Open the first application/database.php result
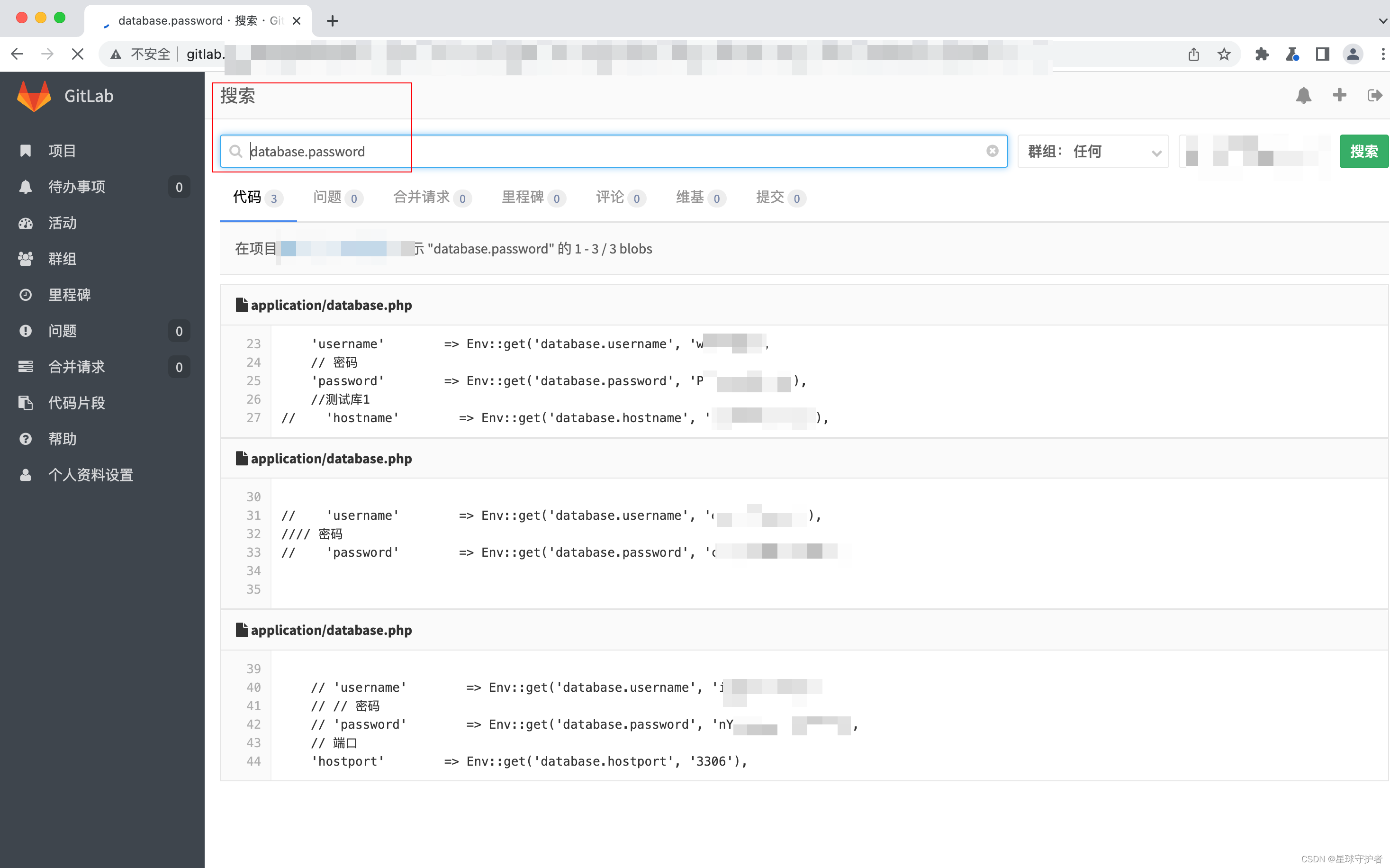This screenshot has width=1390, height=868. coord(331,305)
